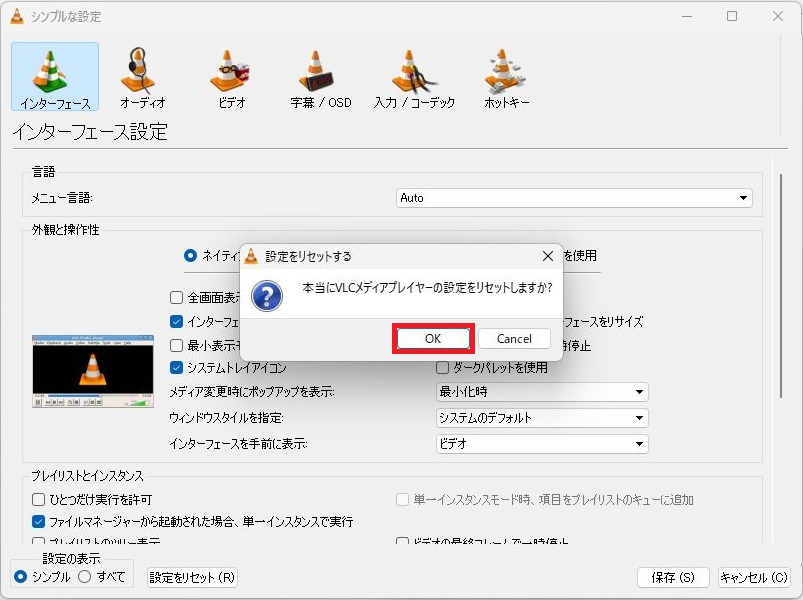Open the オーディオ settings category icon
The width and height of the screenshot is (803, 600).
(142, 76)
